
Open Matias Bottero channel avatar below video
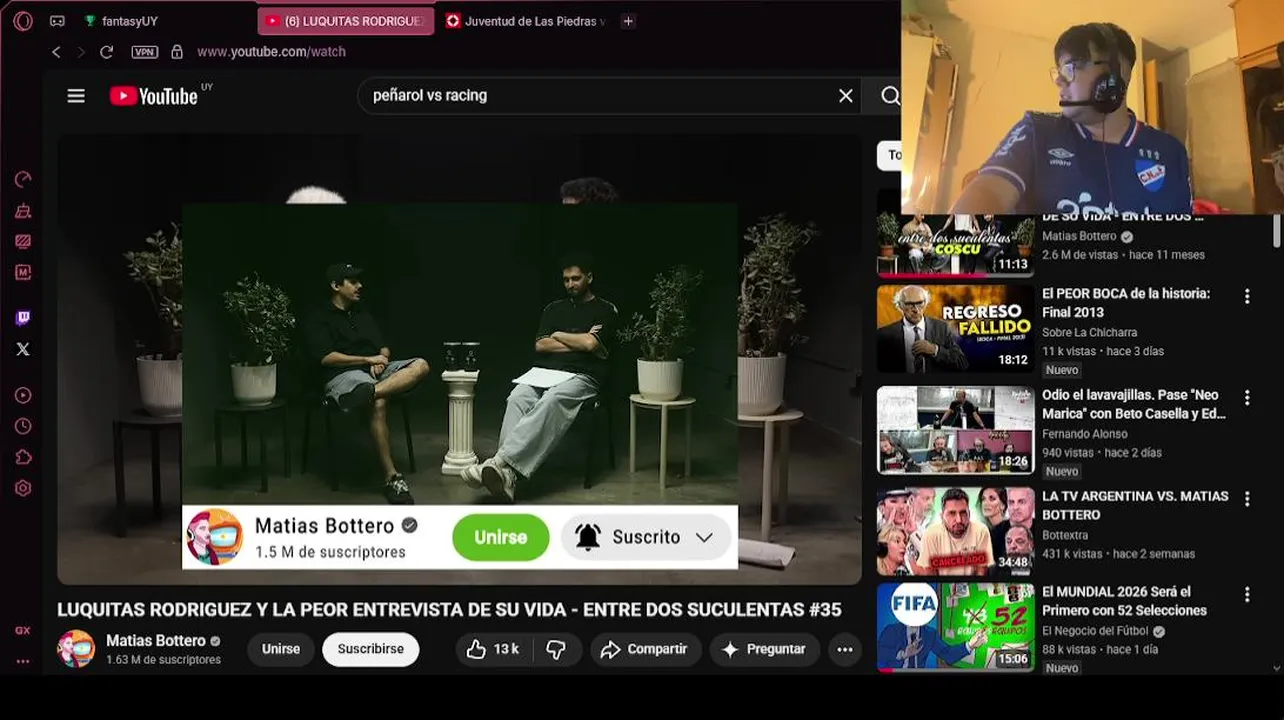(76, 649)
